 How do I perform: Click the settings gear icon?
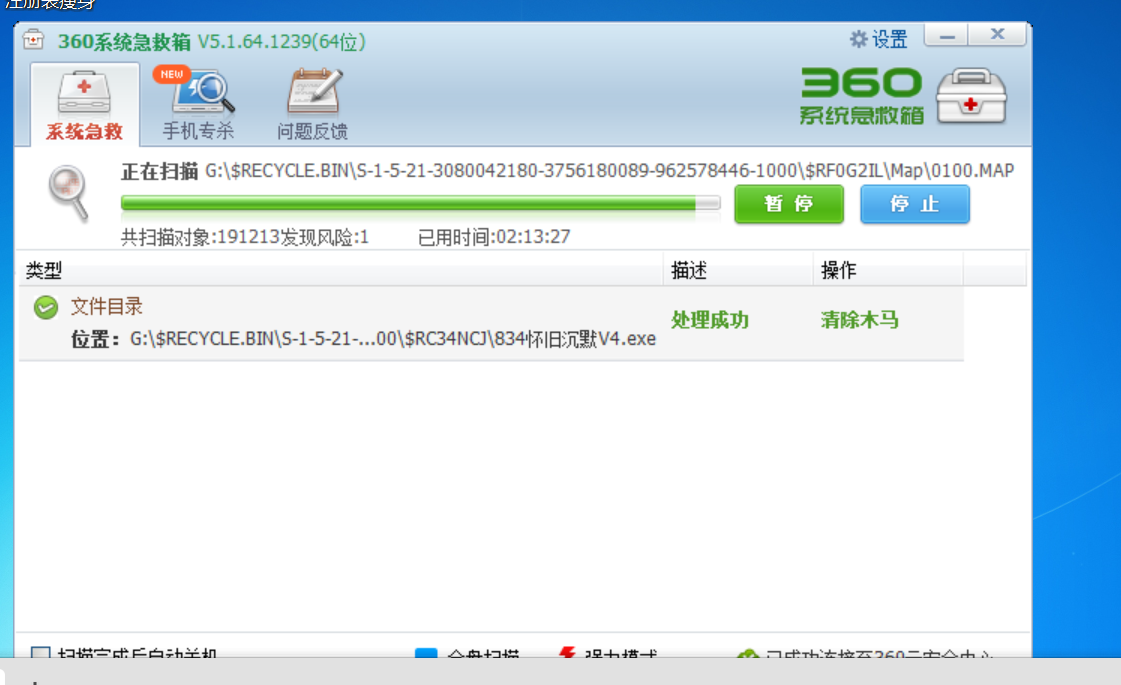point(858,39)
